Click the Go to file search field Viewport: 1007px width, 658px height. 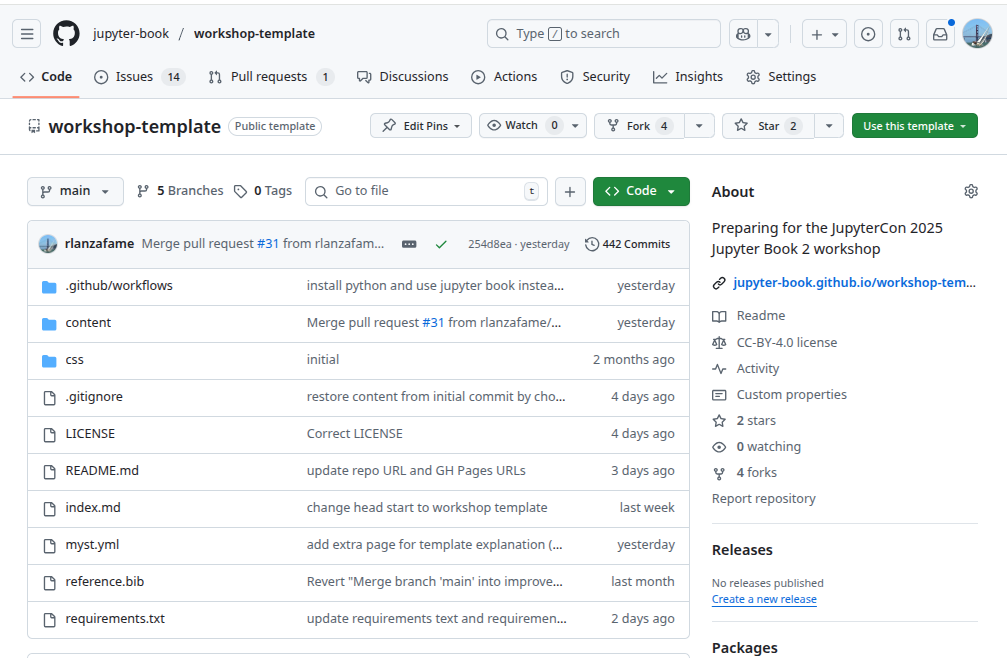click(x=426, y=192)
